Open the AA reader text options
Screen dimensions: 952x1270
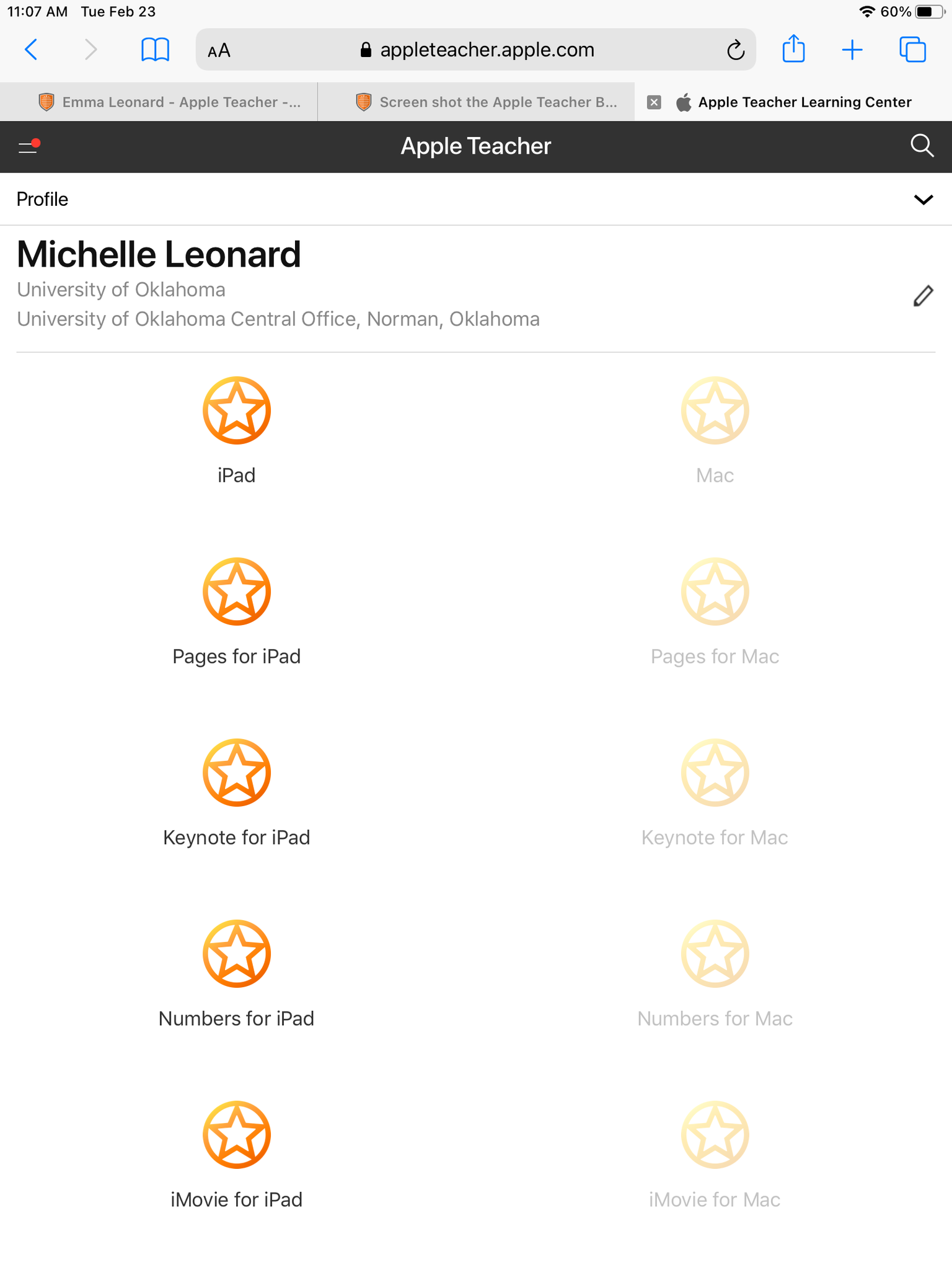(219, 51)
